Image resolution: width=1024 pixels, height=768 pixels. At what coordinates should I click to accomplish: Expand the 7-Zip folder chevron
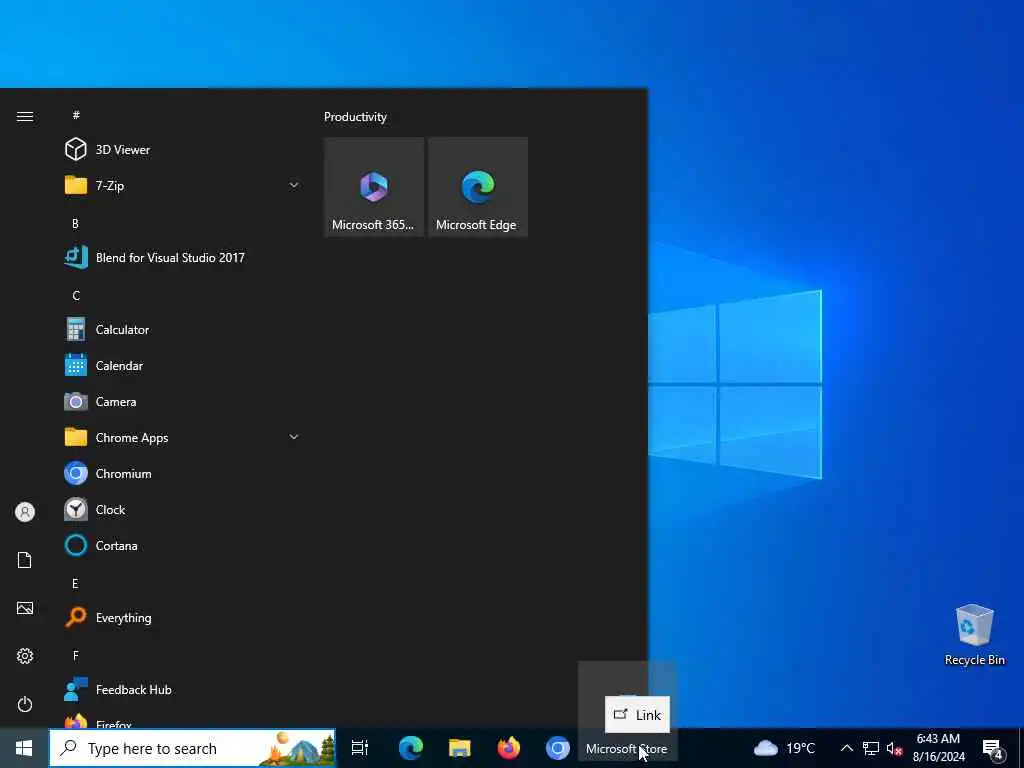click(294, 185)
